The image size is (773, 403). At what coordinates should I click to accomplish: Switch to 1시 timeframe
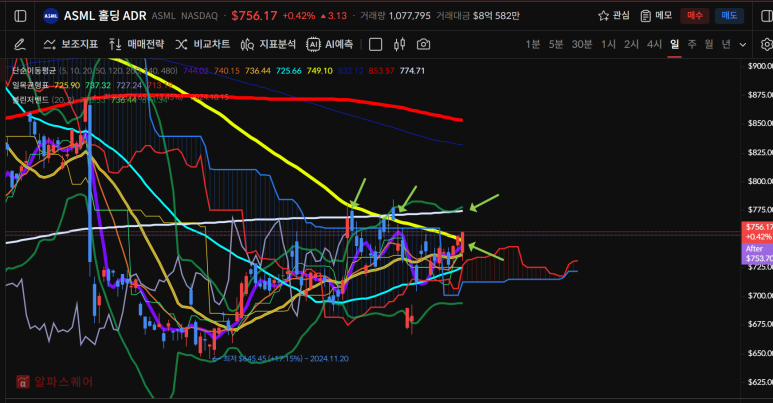pyautogui.click(x=608, y=44)
